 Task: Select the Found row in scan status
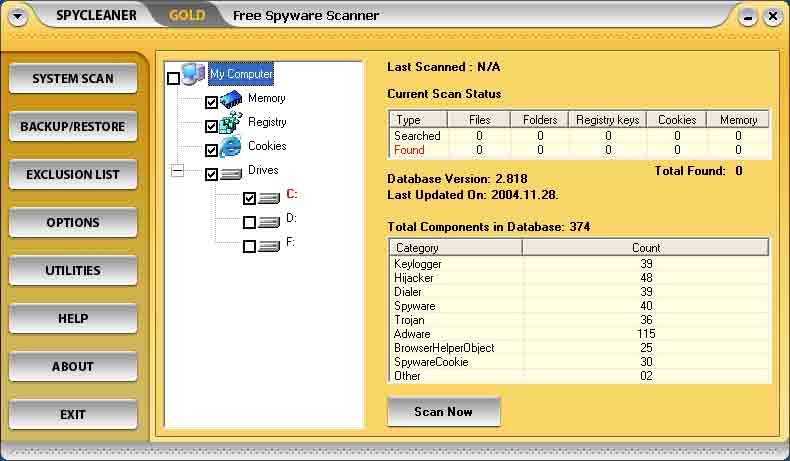(579, 150)
